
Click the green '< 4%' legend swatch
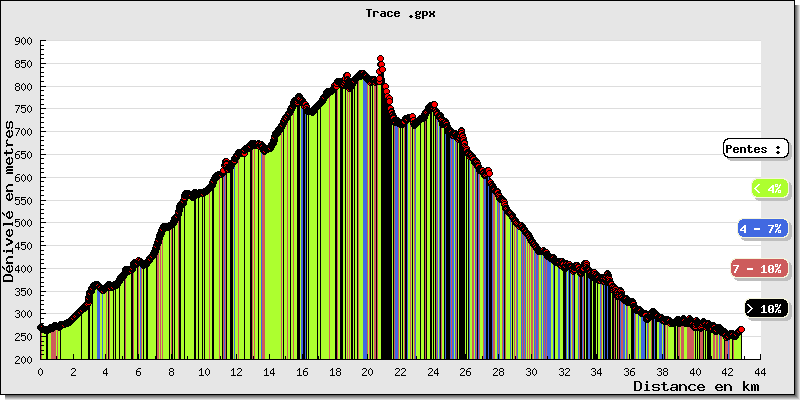click(768, 188)
